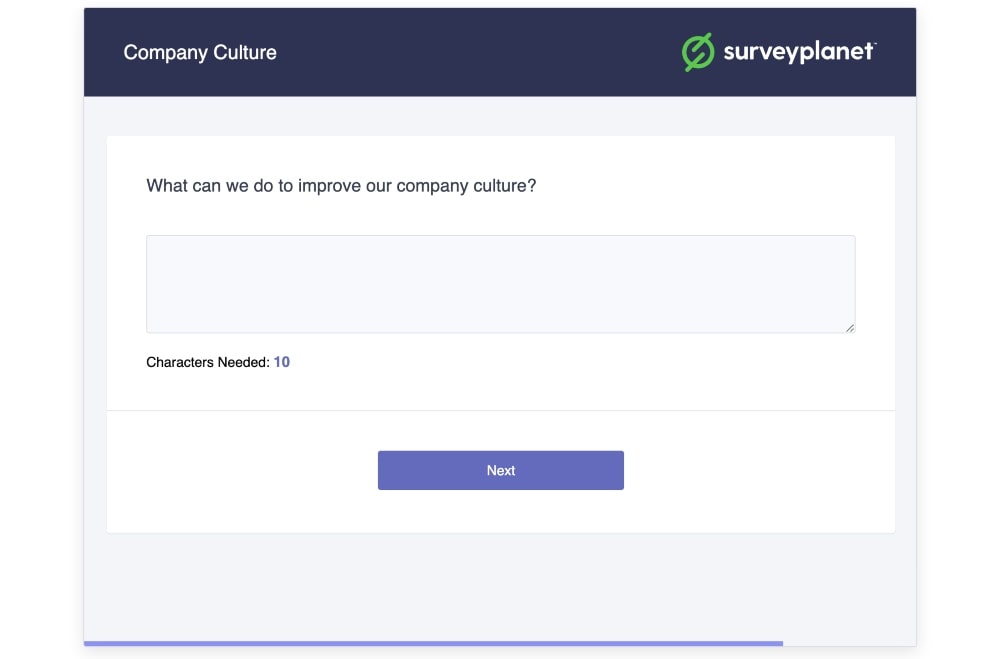Click the Company Culture survey title
Screen dimensions: 1000x659
199,52
